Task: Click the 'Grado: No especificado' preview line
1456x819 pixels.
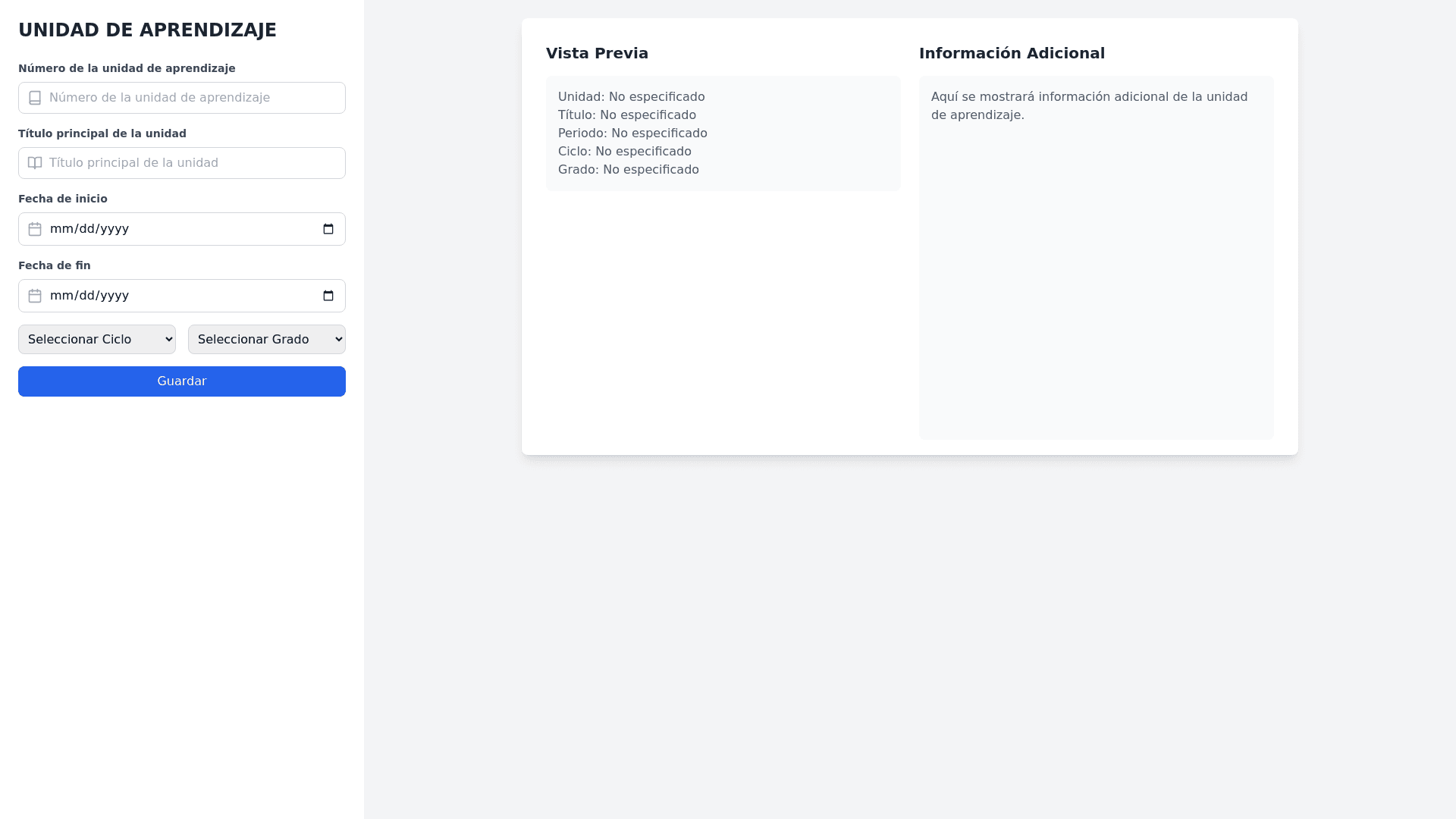Action: pos(629,170)
